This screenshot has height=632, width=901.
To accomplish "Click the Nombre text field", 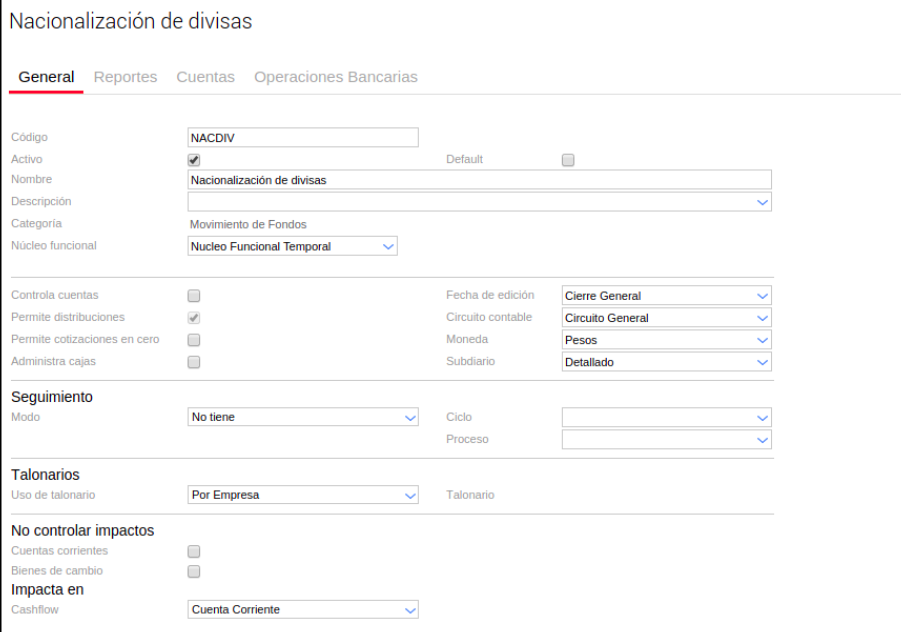I will [x=479, y=180].
